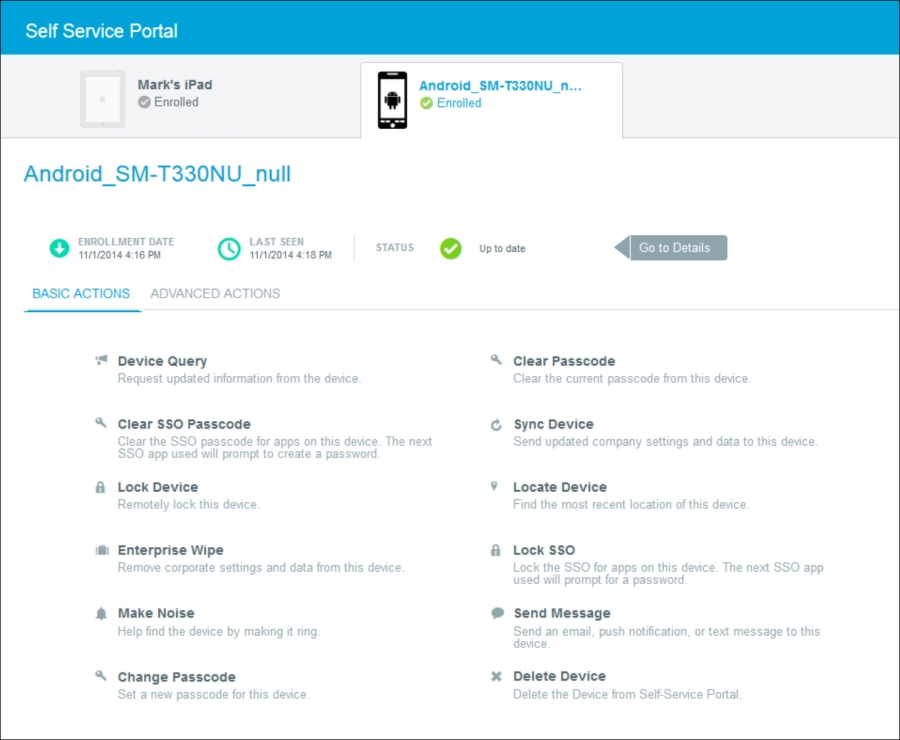
Task: Choose the Clear SSO Passcode action
Action: pos(184,424)
